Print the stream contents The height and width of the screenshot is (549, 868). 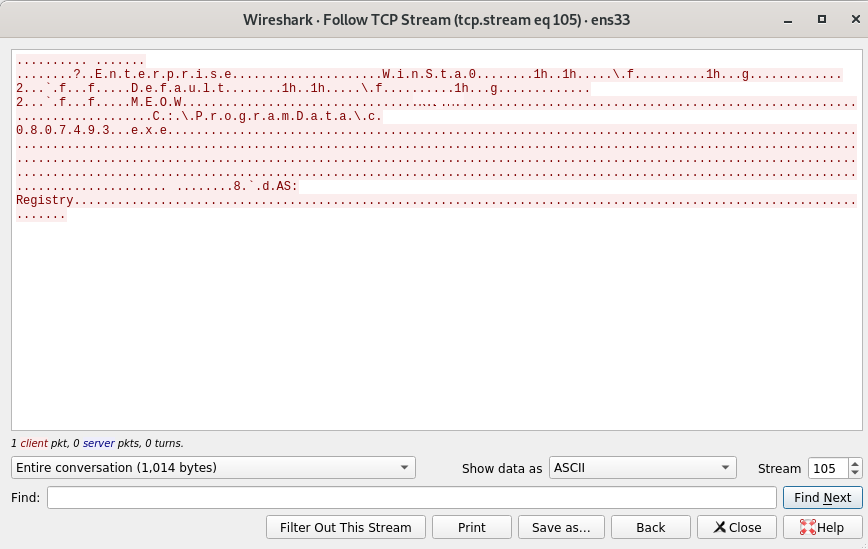pyautogui.click(x=472, y=527)
